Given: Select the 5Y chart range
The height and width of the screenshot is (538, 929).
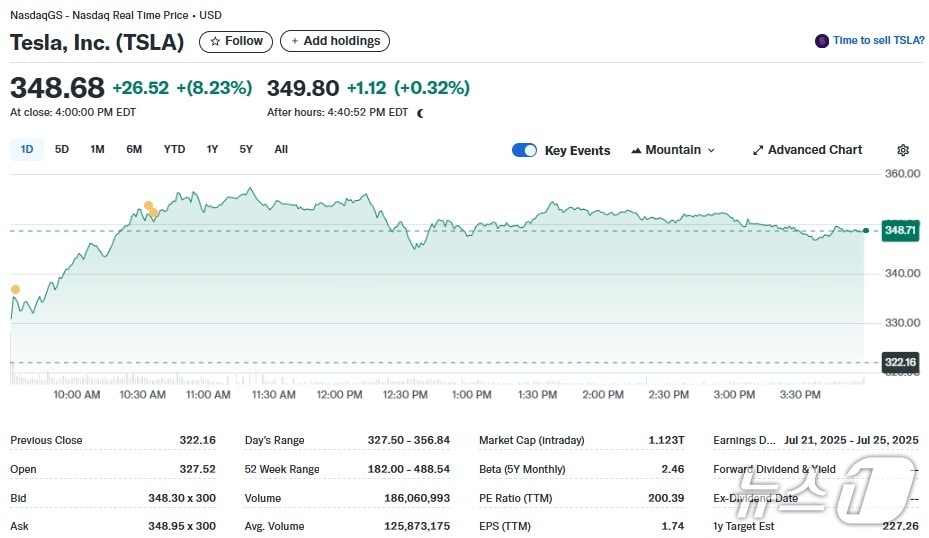Looking at the screenshot, I should pyautogui.click(x=246, y=150).
